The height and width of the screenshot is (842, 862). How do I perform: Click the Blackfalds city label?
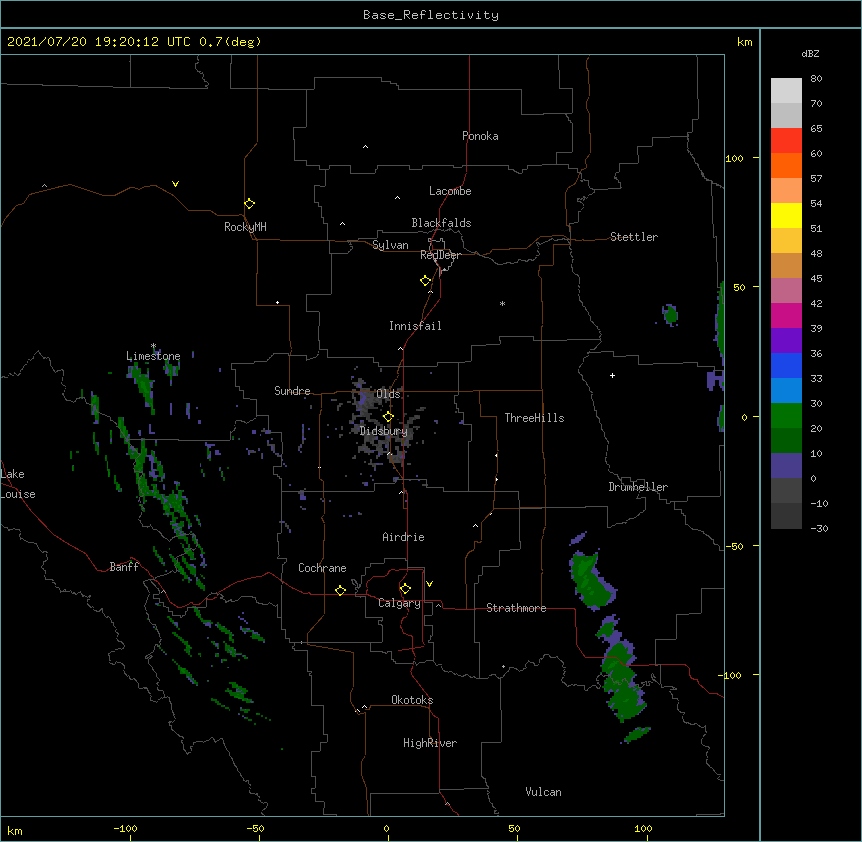[441, 223]
